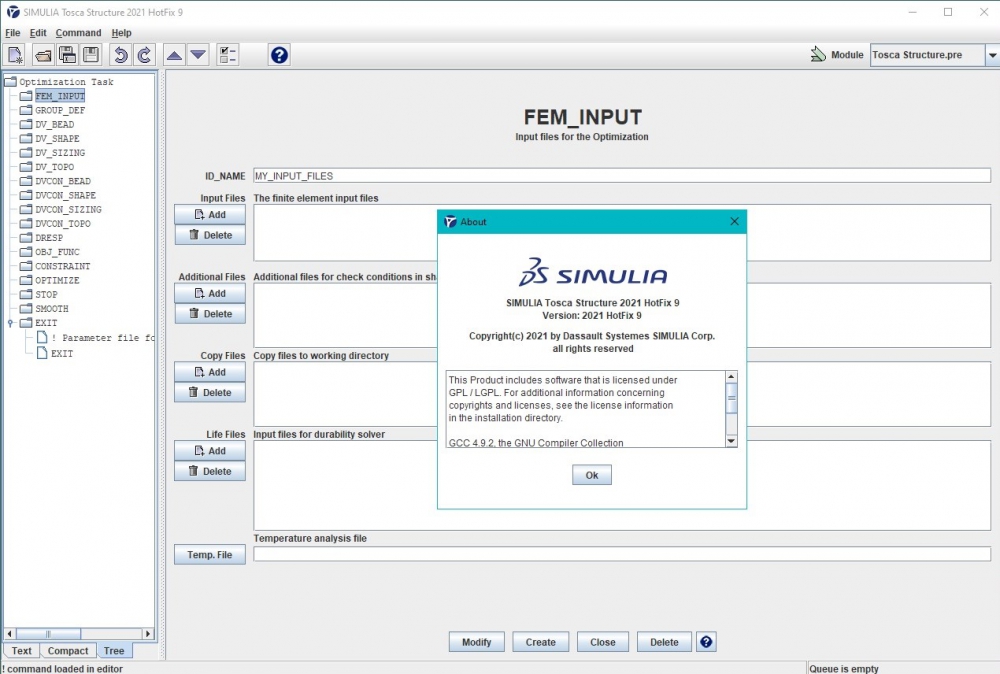Open the Help menu
Screen dimensions: 1000x674
(121, 33)
